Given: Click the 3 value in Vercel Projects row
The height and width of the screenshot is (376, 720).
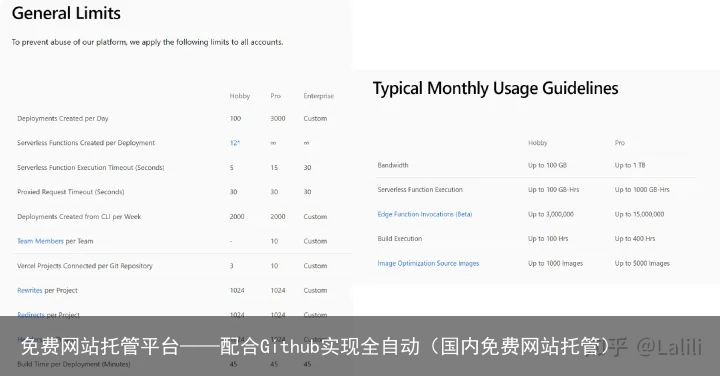Looking at the screenshot, I should 231,265.
